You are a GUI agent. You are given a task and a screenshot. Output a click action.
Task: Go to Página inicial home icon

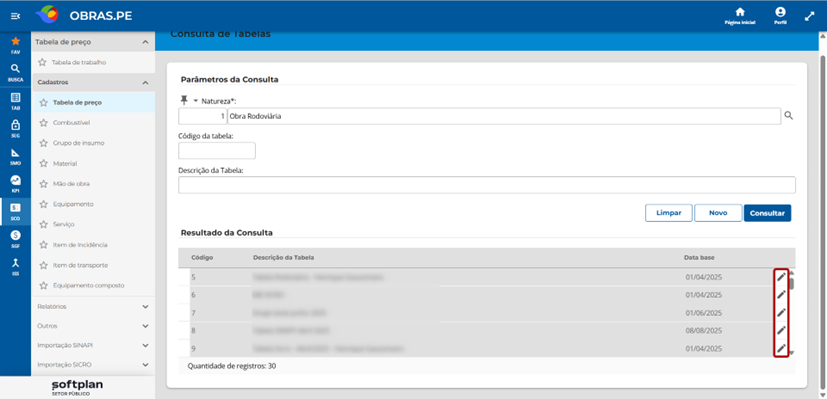coord(740,12)
